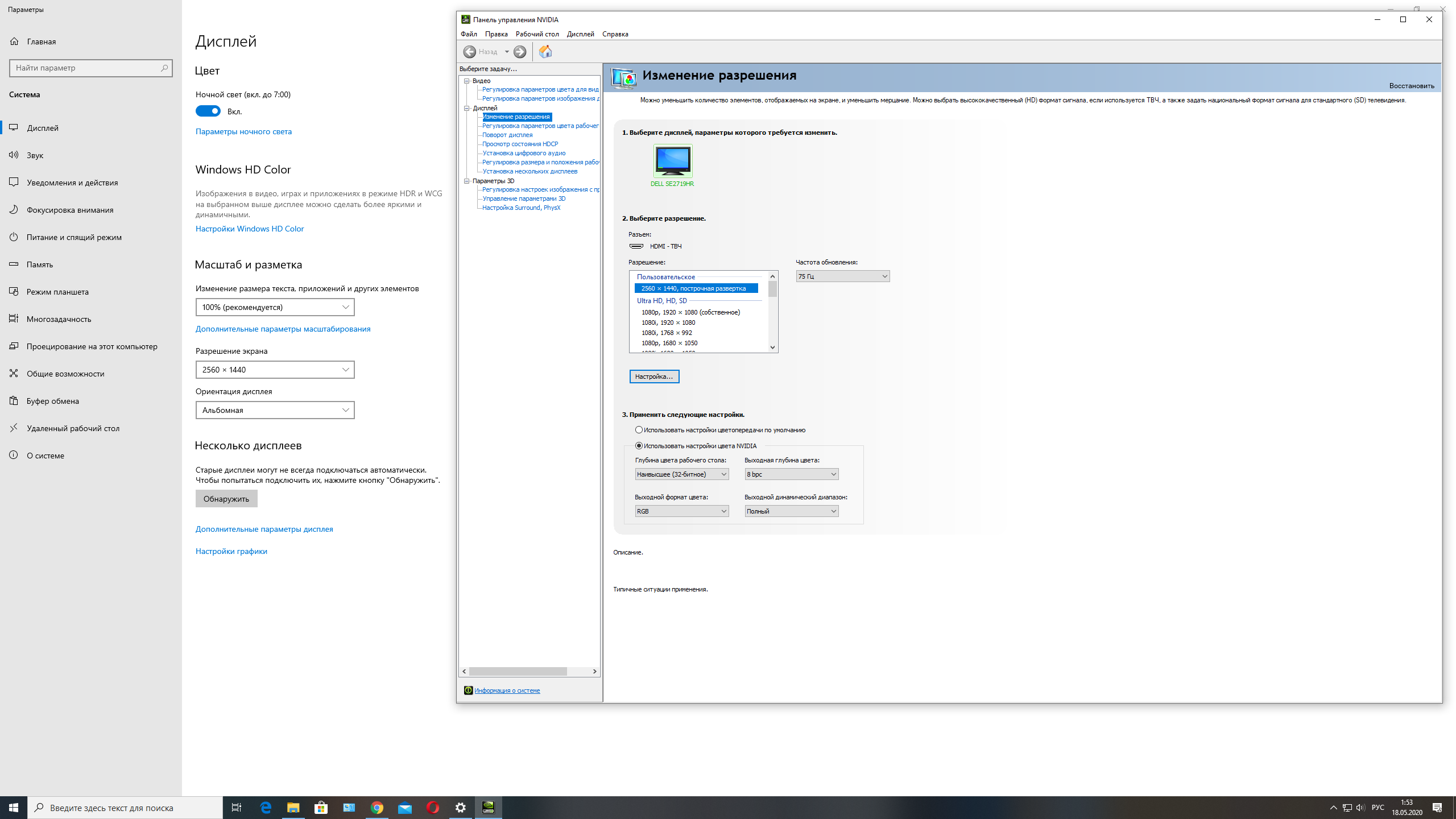Open Установка цифрового аудио task
Image resolution: width=1456 pixels, height=819 pixels.
pyautogui.click(x=524, y=153)
